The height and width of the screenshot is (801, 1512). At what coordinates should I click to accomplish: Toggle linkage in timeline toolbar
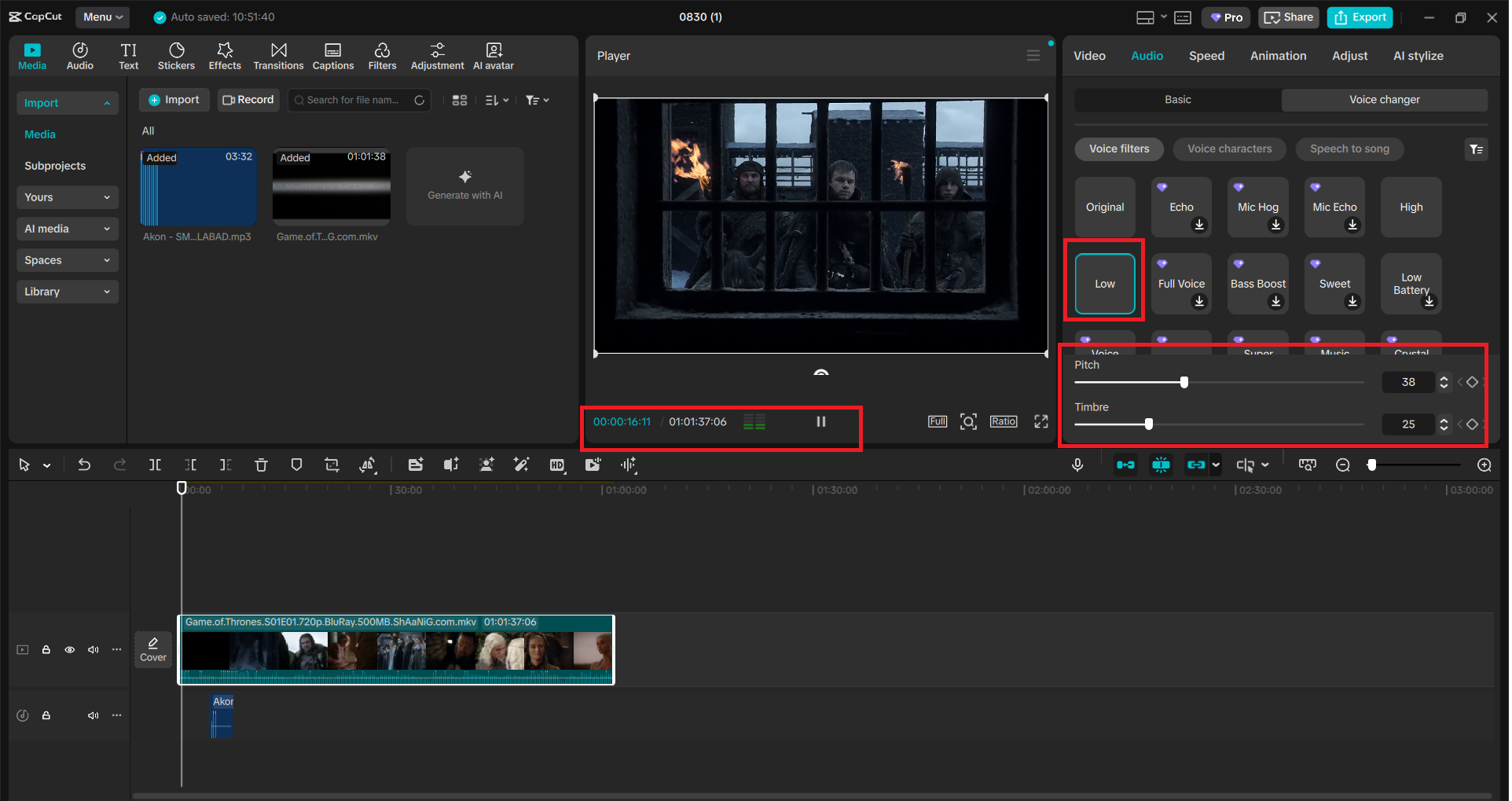coord(1196,465)
